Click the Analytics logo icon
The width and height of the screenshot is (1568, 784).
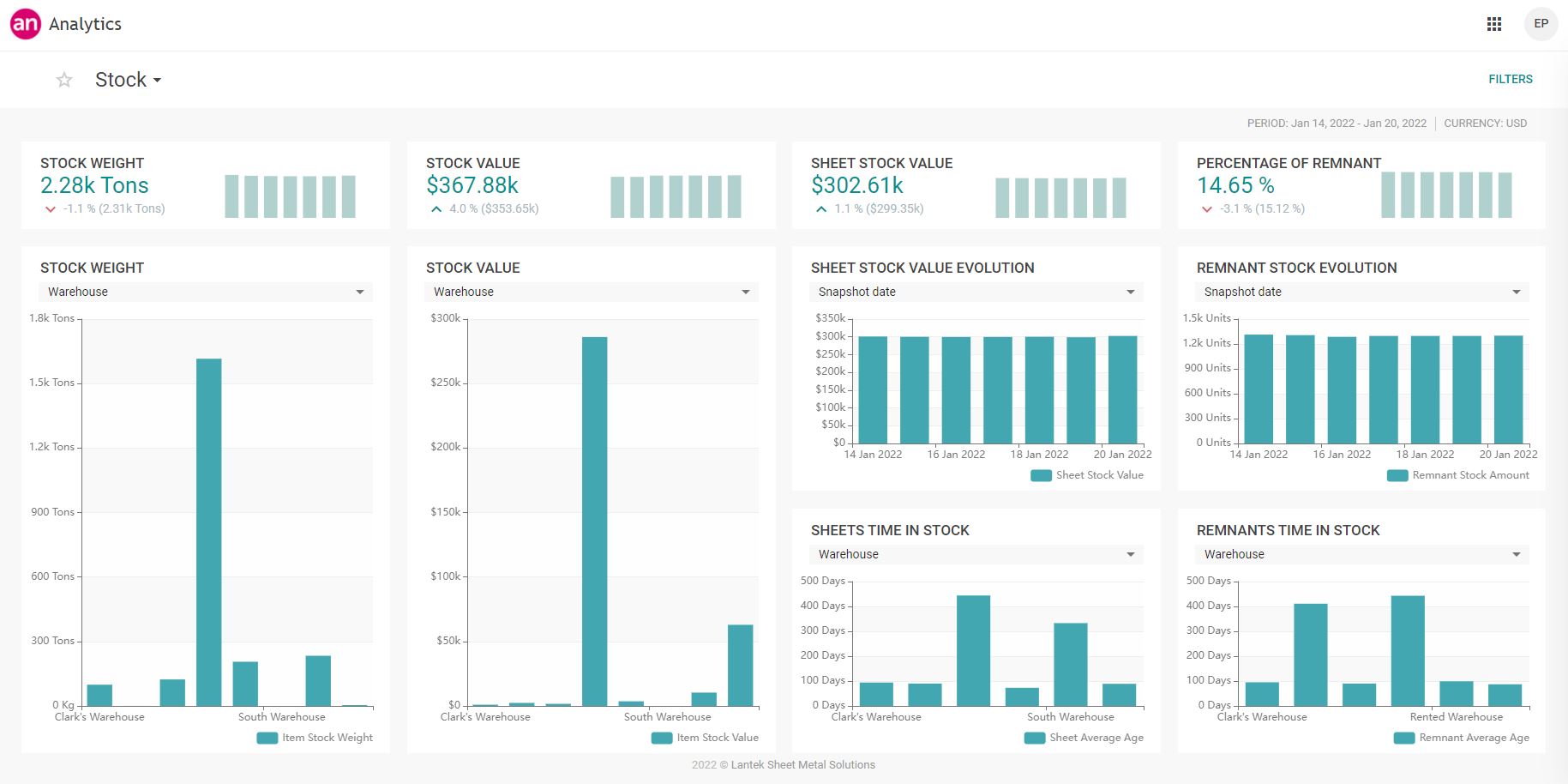(25, 24)
